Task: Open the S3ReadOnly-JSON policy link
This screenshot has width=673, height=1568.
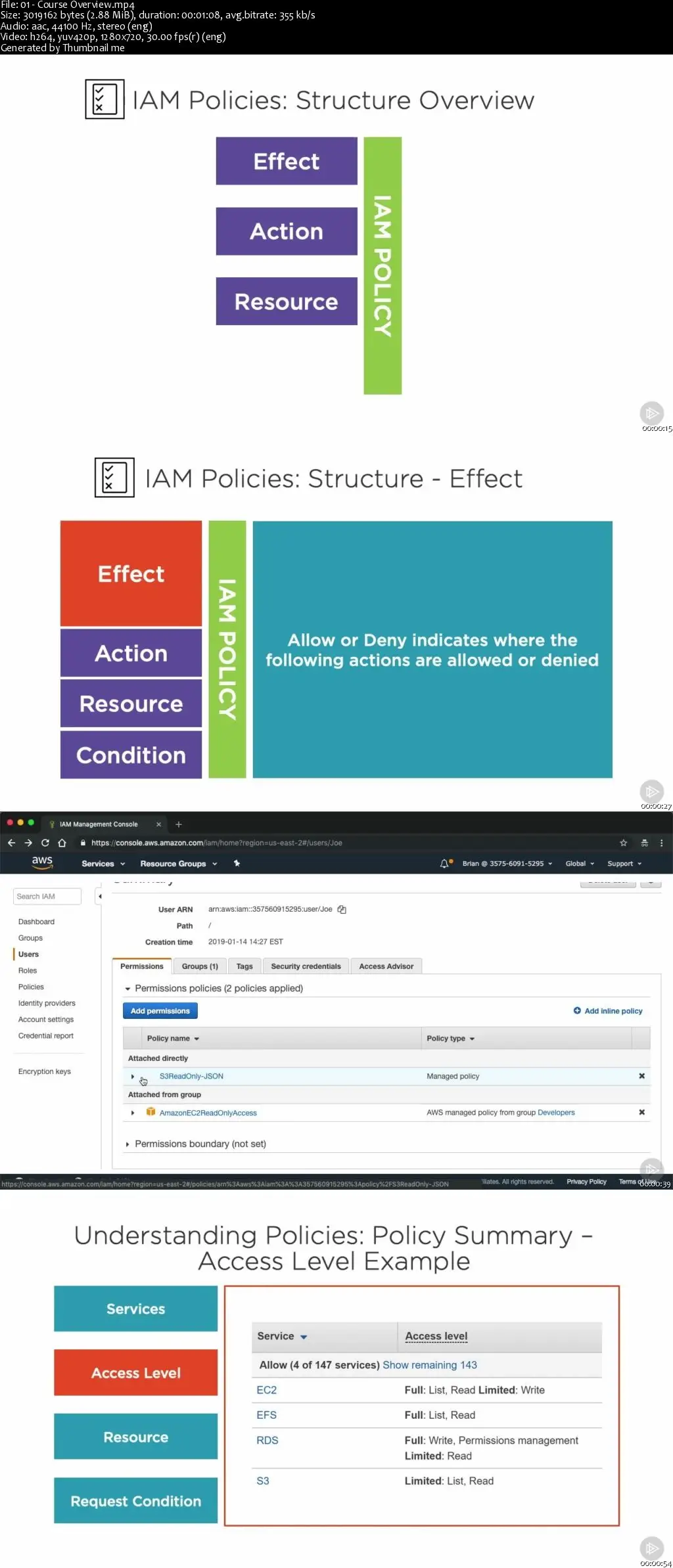Action: pos(191,1076)
